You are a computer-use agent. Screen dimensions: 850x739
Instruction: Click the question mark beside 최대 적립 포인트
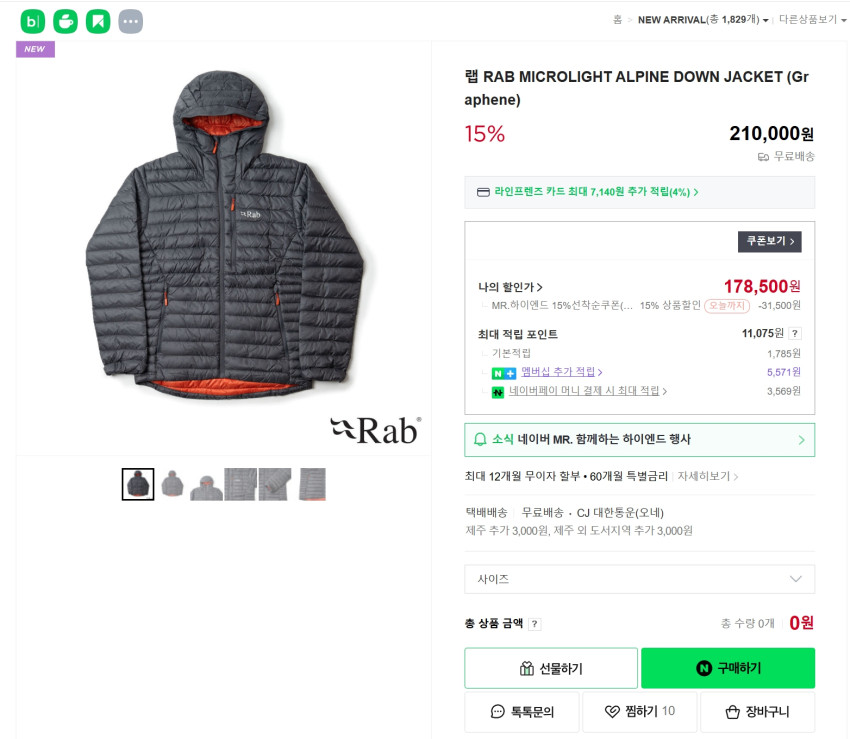pos(795,334)
